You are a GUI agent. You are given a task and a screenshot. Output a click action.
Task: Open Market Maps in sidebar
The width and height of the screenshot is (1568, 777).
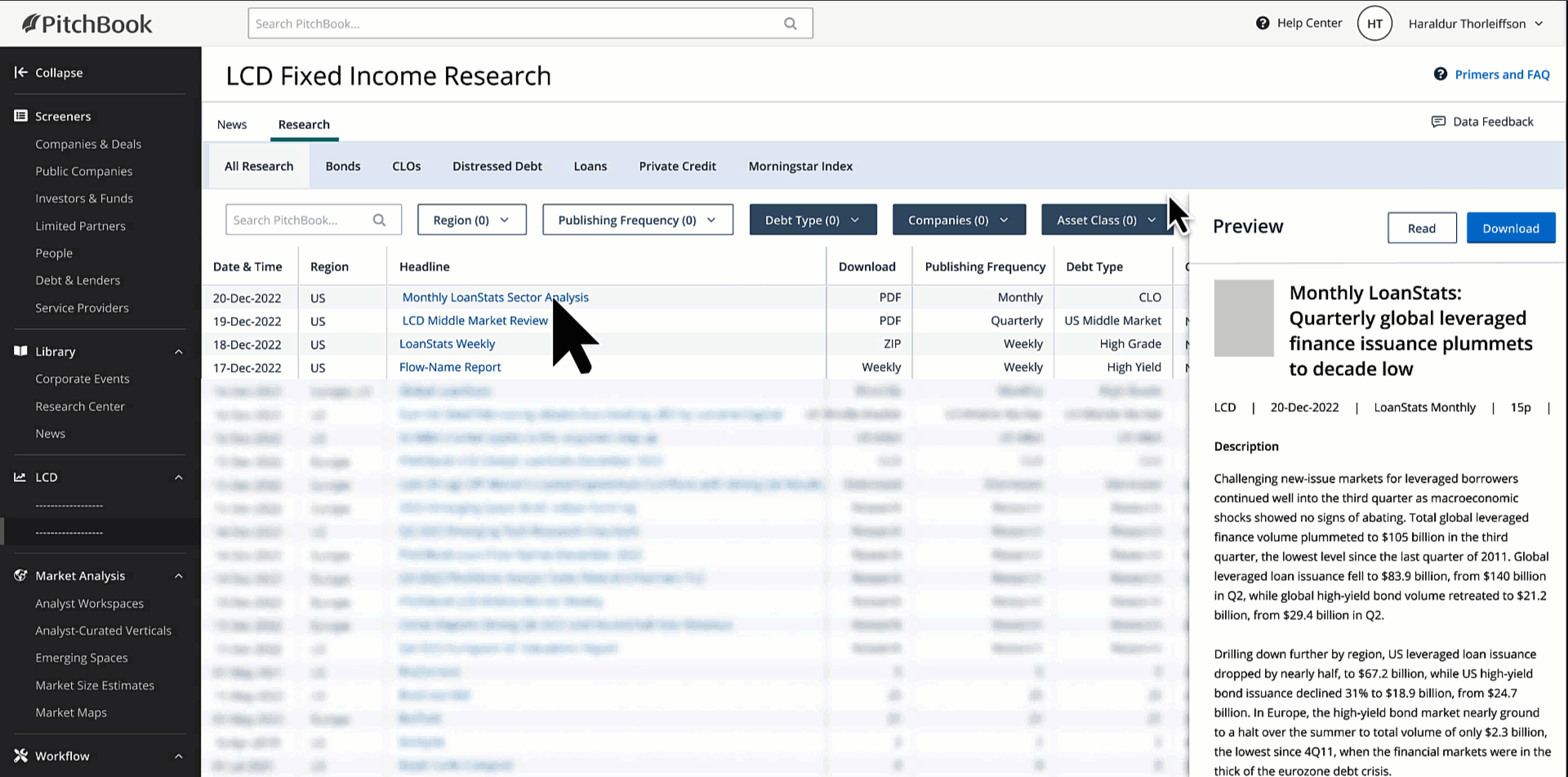(71, 712)
